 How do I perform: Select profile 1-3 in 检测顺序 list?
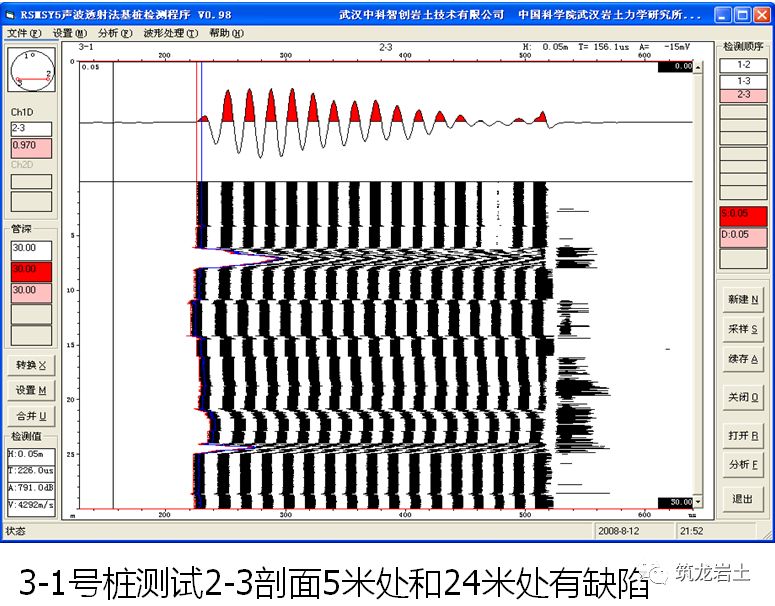743,81
